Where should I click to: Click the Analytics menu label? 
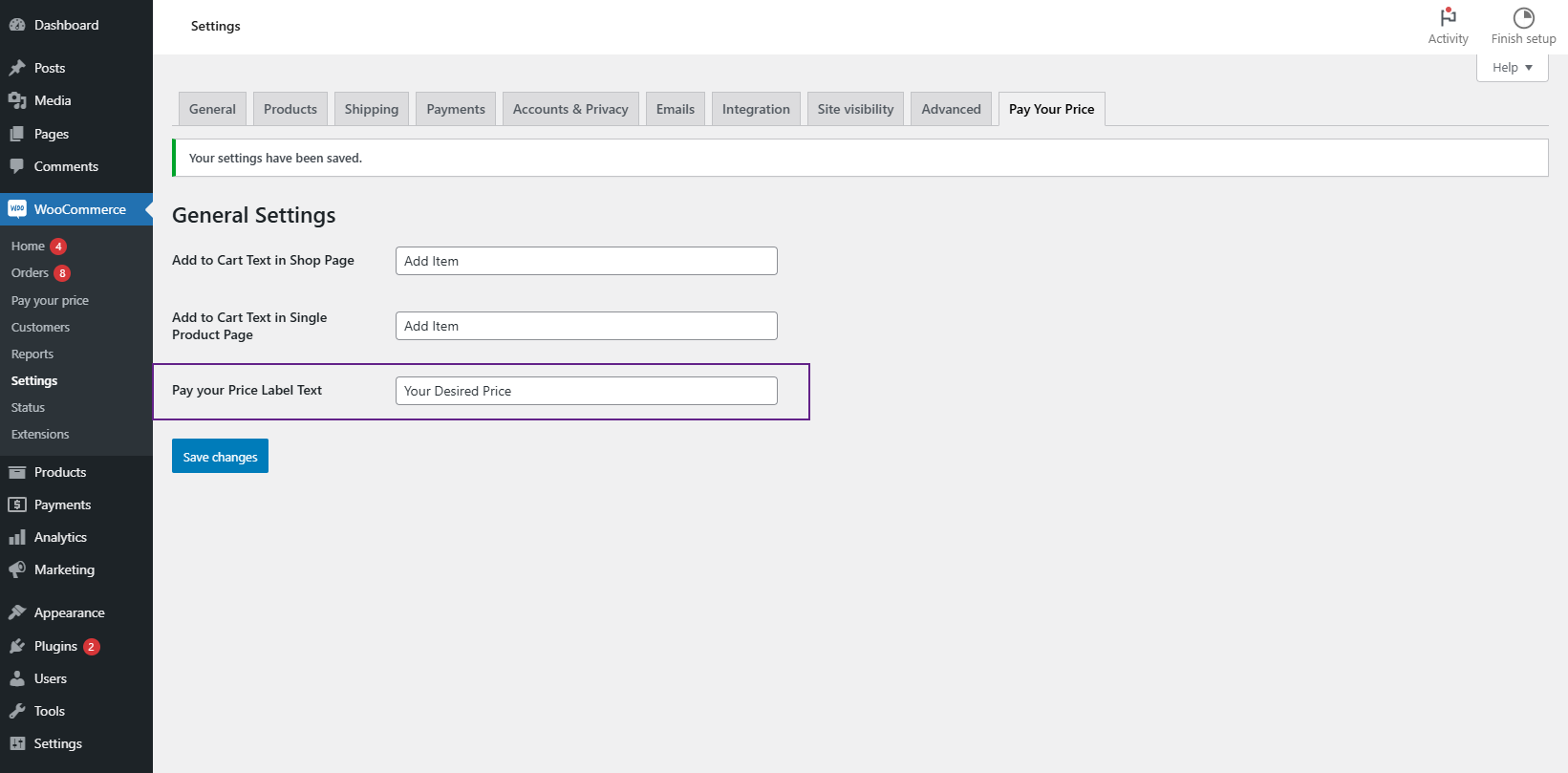click(x=60, y=537)
